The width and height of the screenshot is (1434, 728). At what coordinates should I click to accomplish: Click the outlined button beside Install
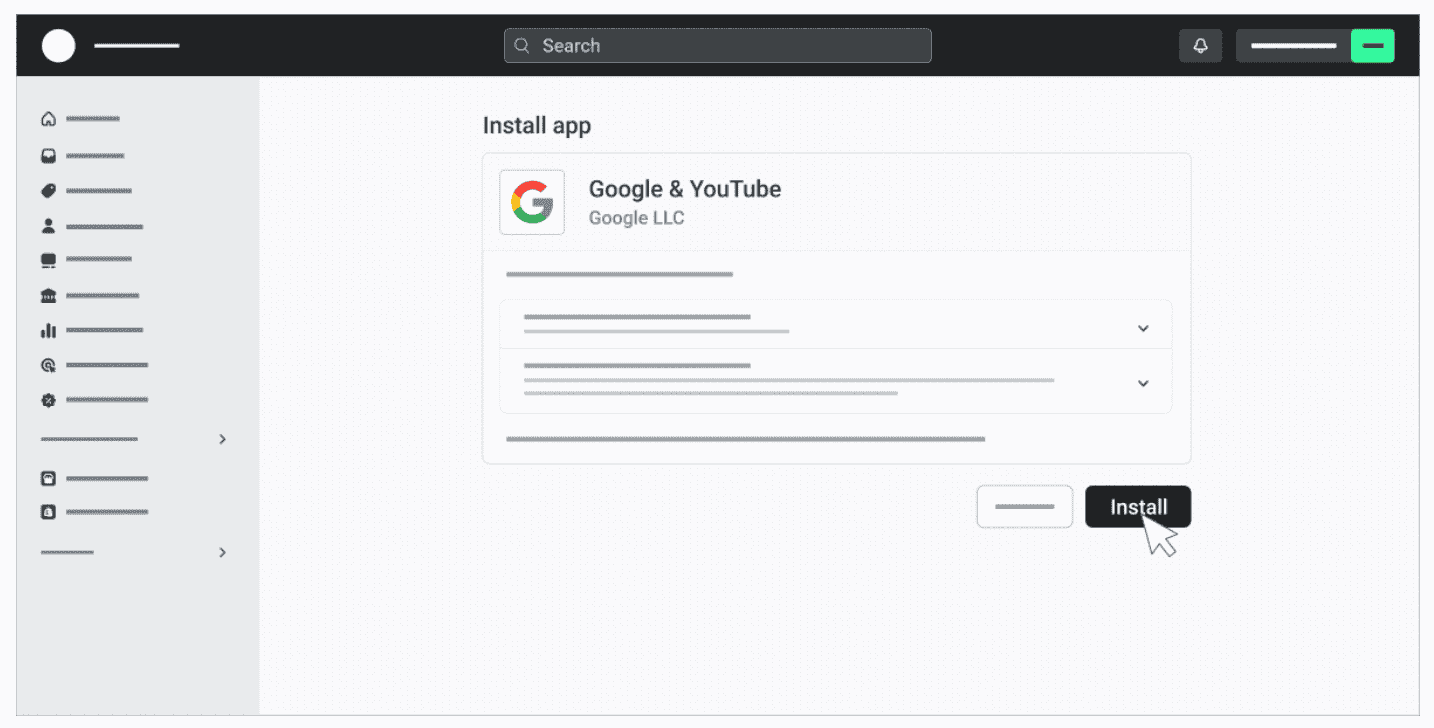pos(1025,507)
